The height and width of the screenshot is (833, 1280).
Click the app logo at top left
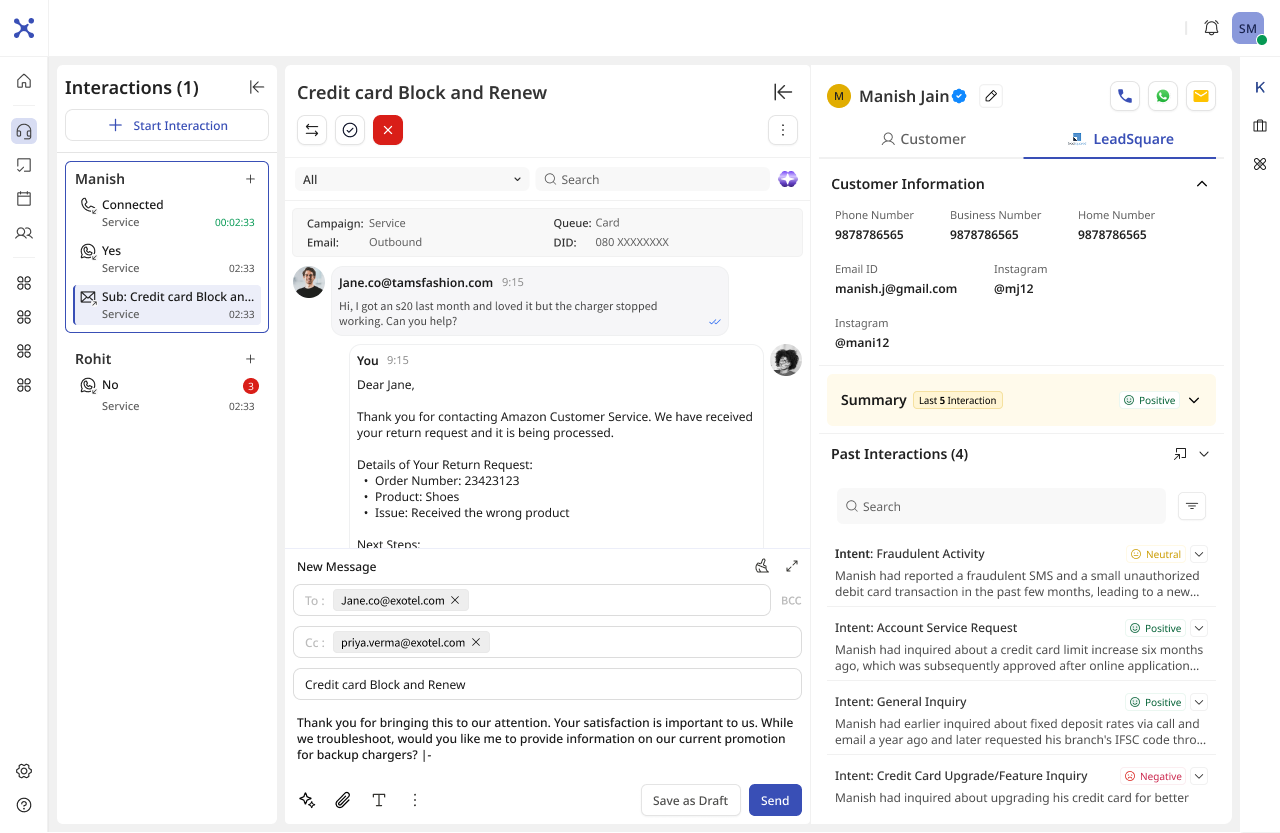coord(24,28)
